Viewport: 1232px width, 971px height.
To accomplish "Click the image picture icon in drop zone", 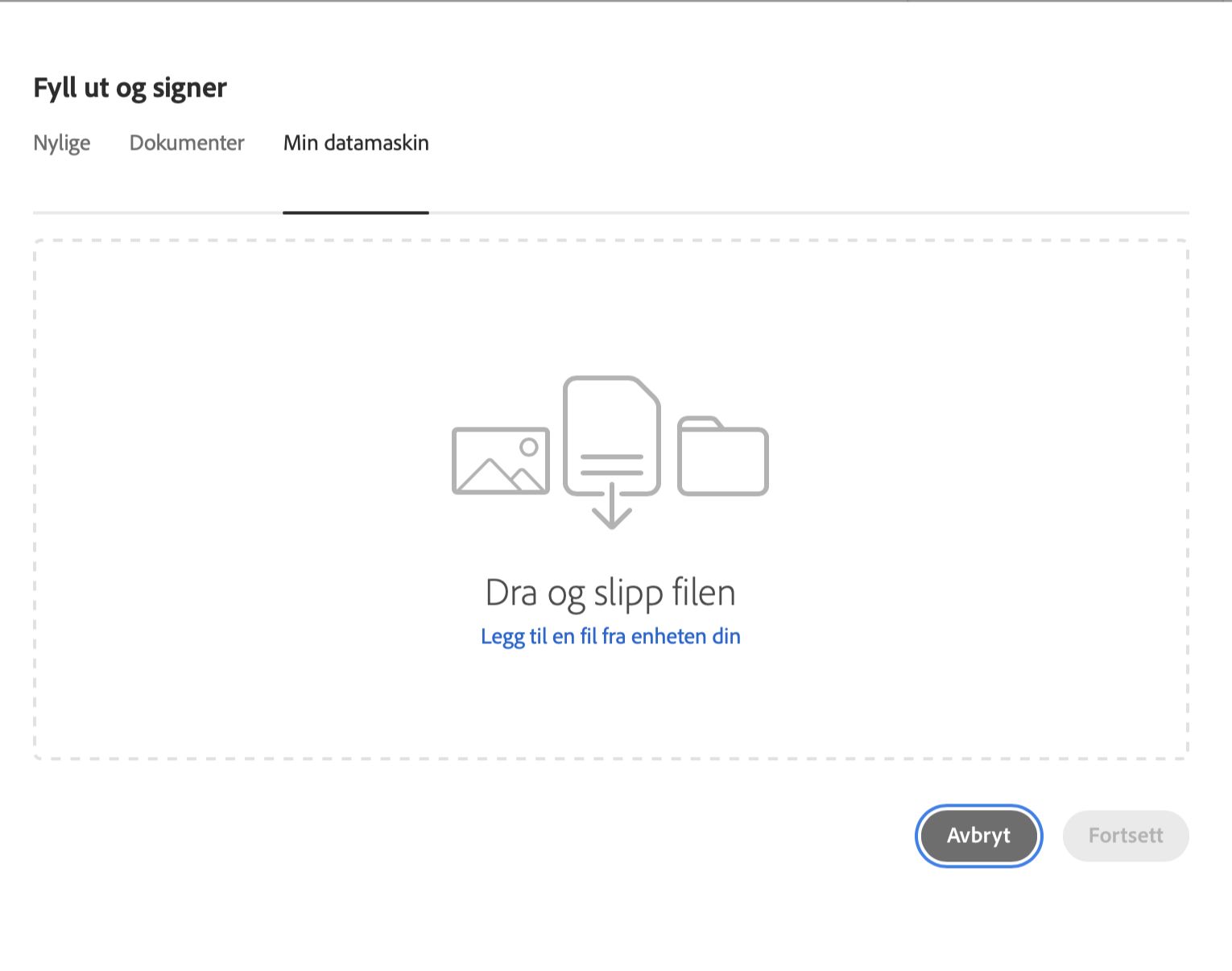I will point(501,461).
